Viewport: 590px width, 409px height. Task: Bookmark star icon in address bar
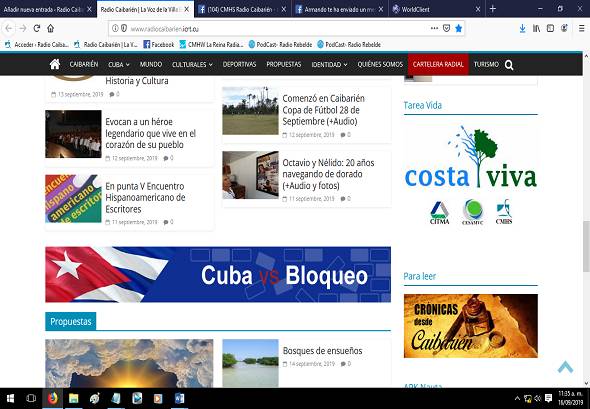click(458, 28)
